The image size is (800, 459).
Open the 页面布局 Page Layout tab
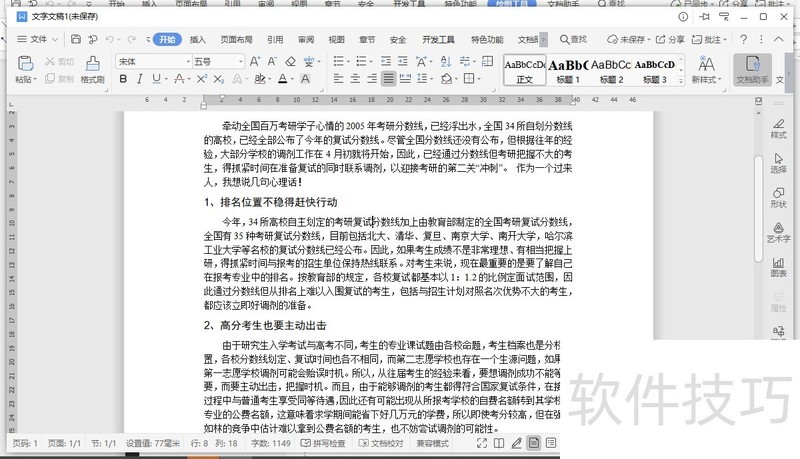236,39
